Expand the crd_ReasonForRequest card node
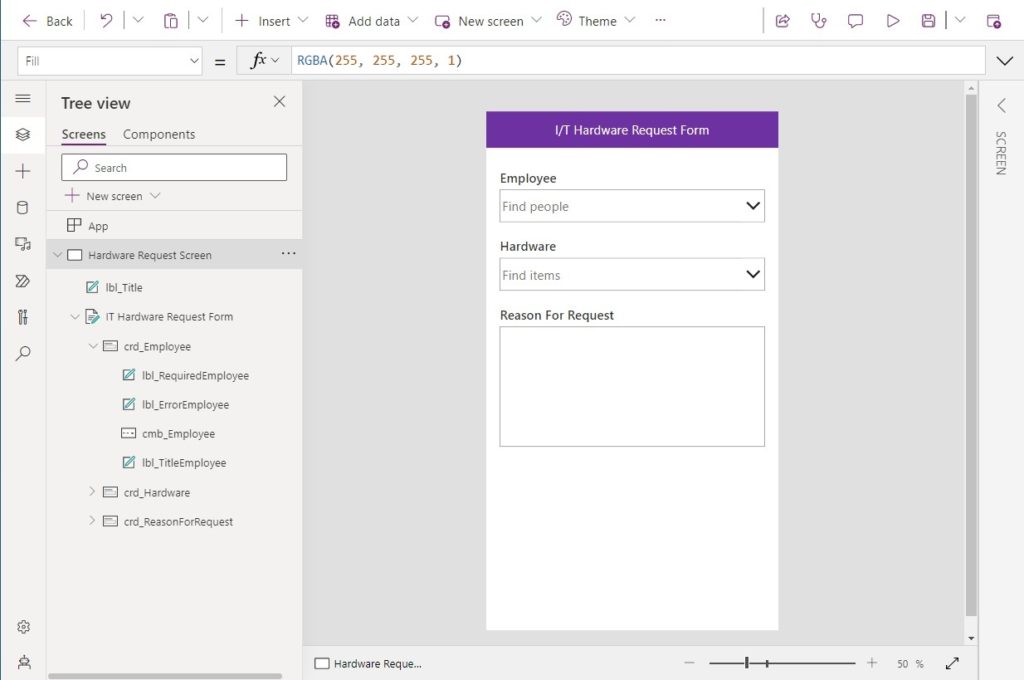The image size is (1024, 680). 92,521
